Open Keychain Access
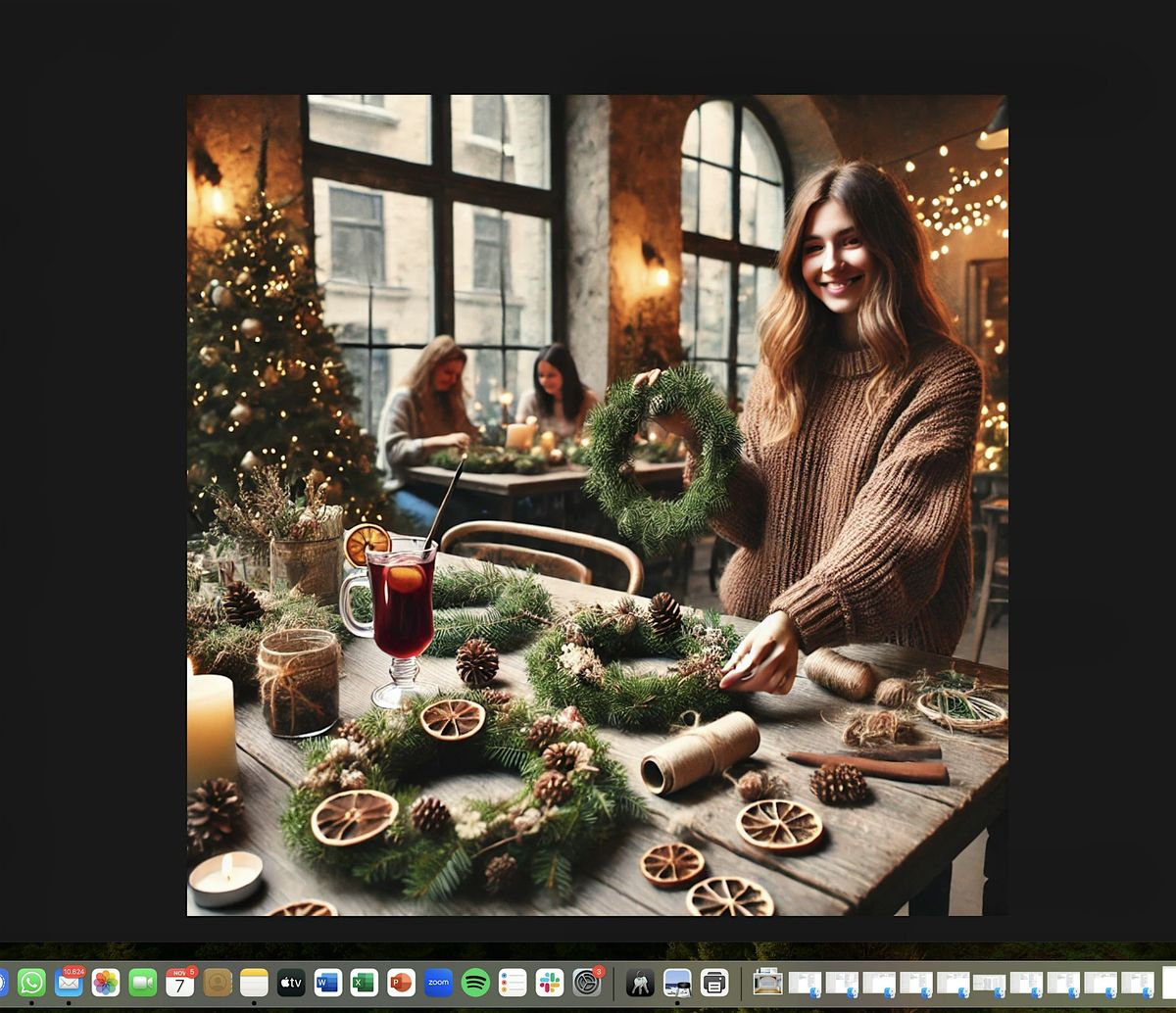Image resolution: width=1176 pixels, height=1013 pixels. [638, 984]
